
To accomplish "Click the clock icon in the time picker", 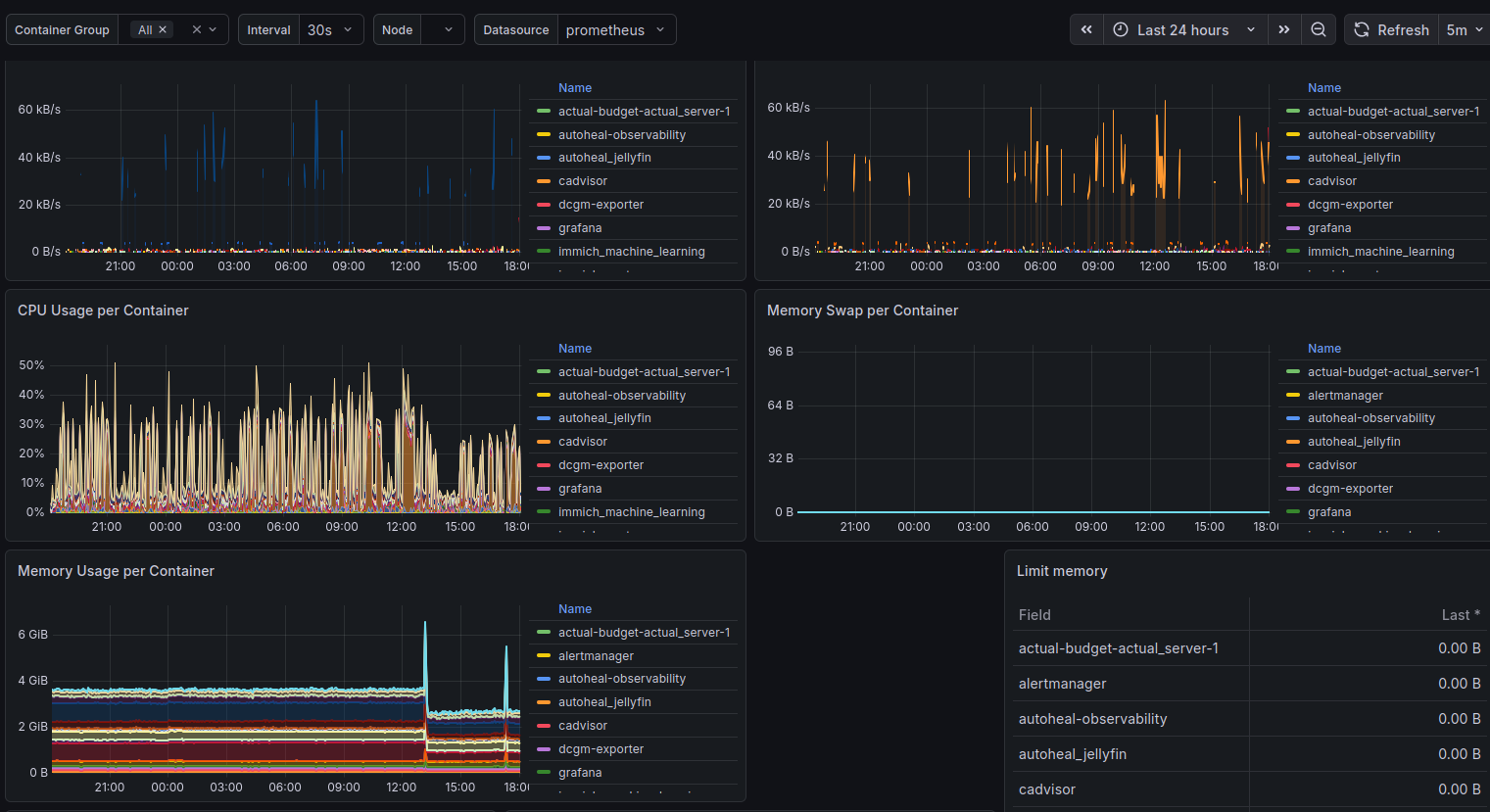I will click(1120, 29).
